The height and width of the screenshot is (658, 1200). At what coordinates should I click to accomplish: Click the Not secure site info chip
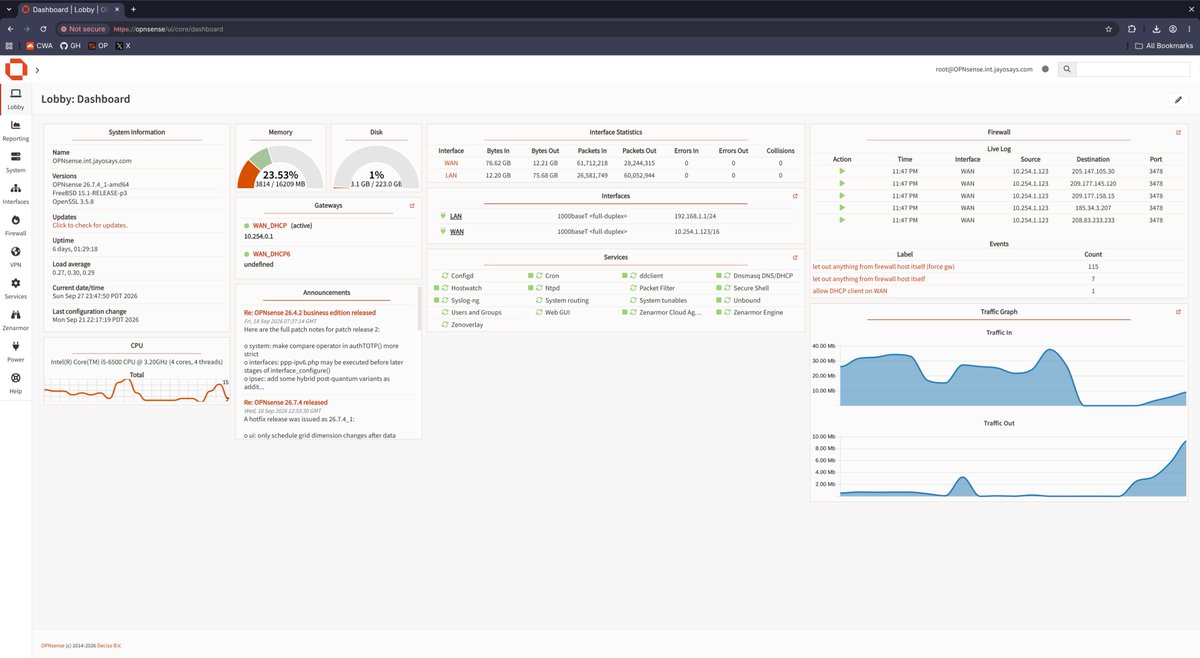pyautogui.click(x=82, y=29)
